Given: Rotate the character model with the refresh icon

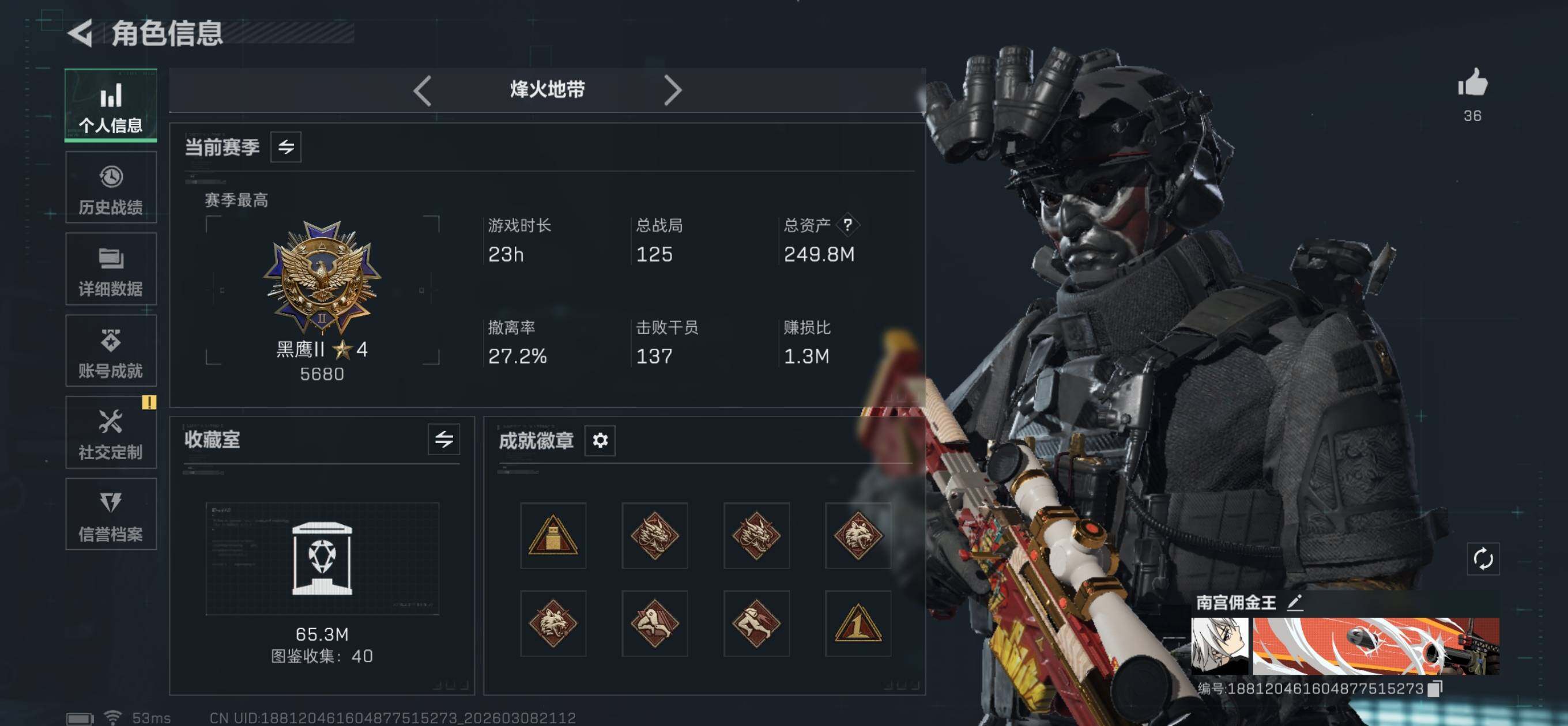Looking at the screenshot, I should click(1483, 558).
